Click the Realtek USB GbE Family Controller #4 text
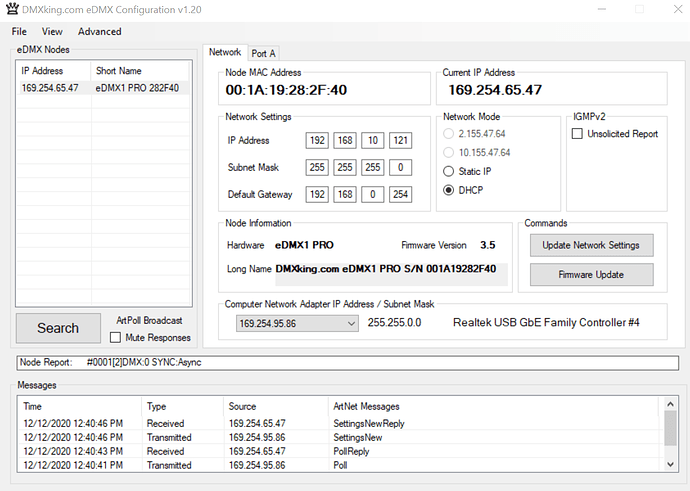Screen dimensions: 690x491 click(546, 322)
